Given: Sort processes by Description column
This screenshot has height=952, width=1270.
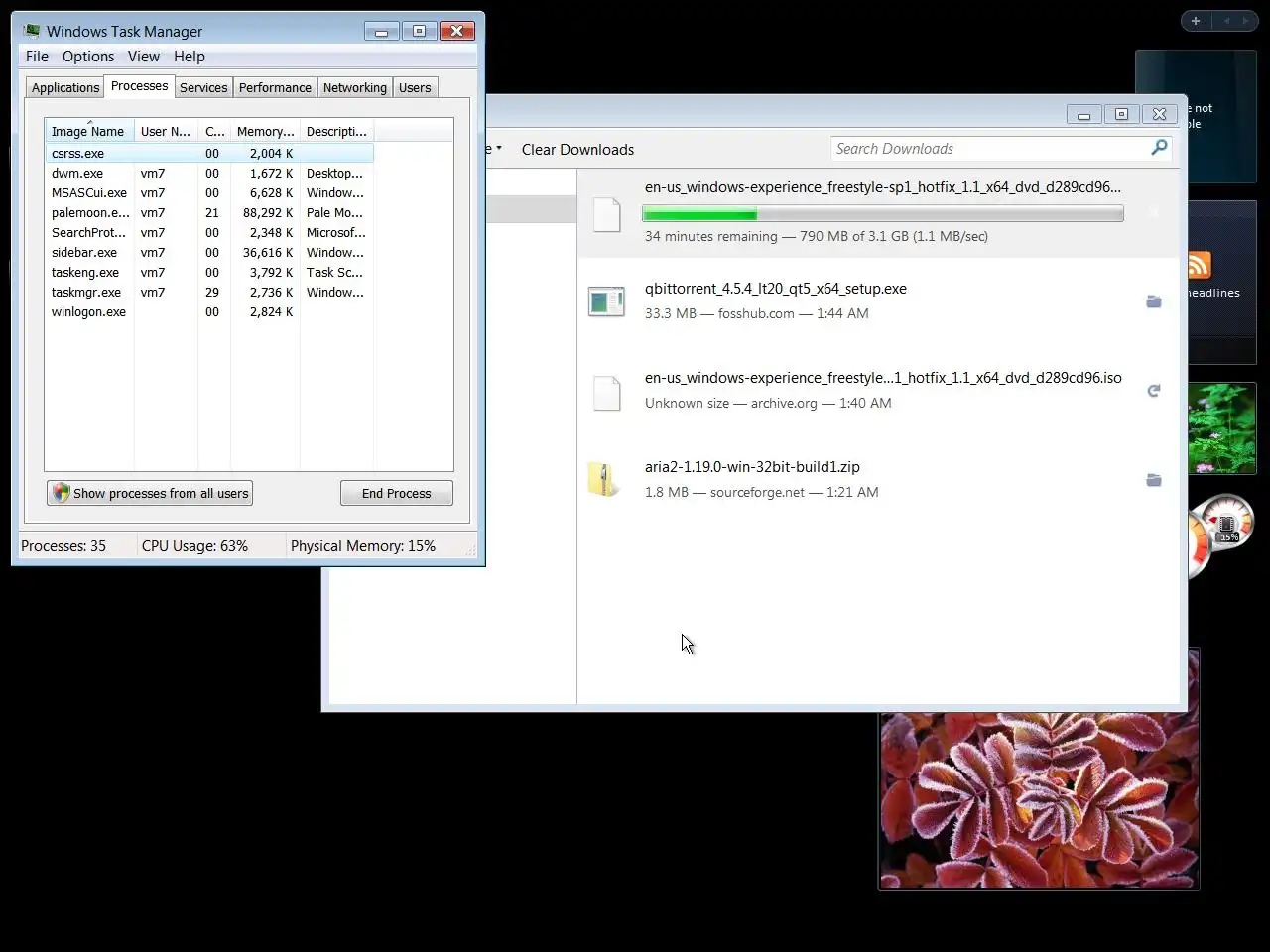Looking at the screenshot, I should click(336, 131).
